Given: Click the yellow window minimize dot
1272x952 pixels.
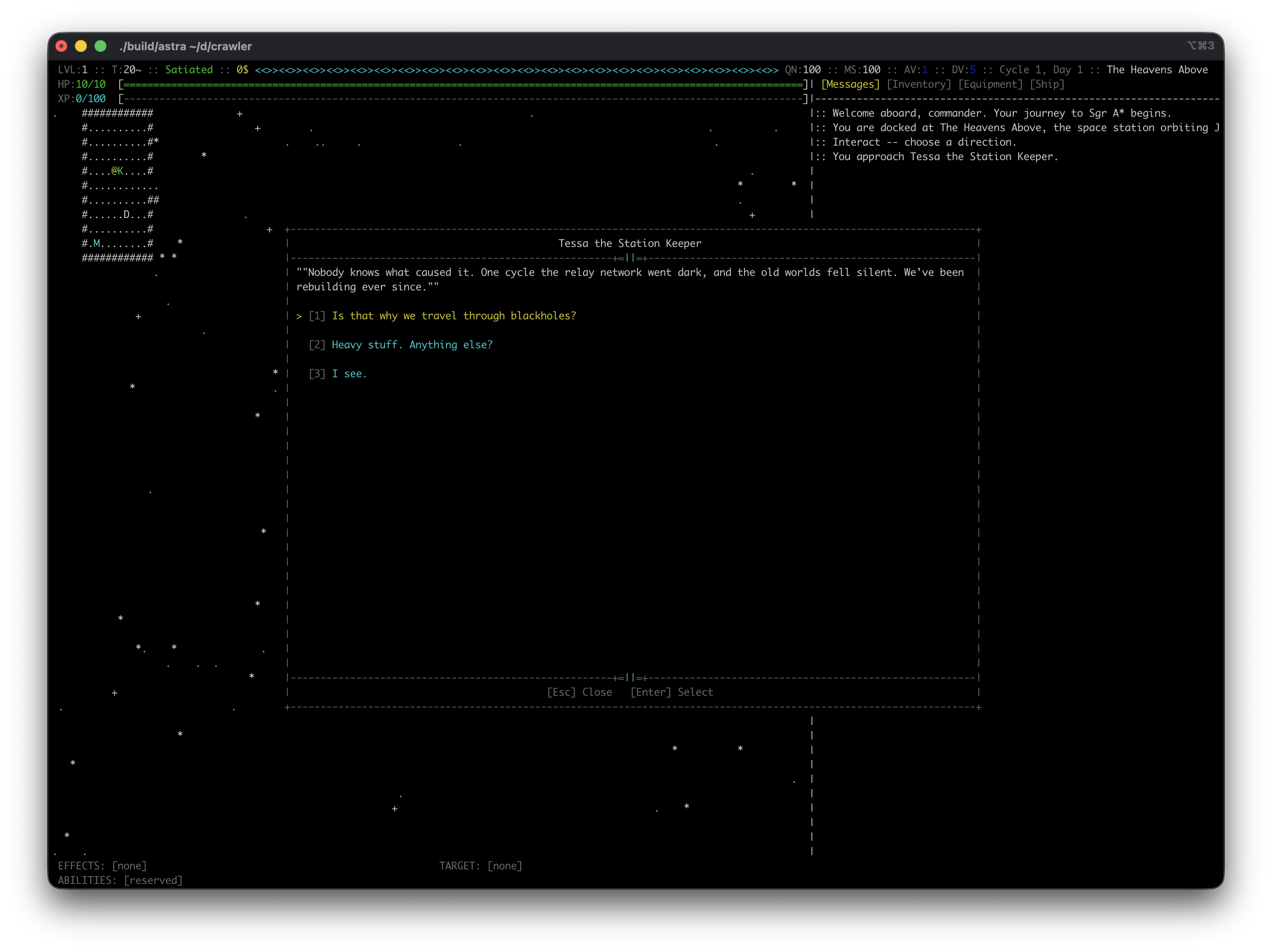Looking at the screenshot, I should click(x=81, y=46).
